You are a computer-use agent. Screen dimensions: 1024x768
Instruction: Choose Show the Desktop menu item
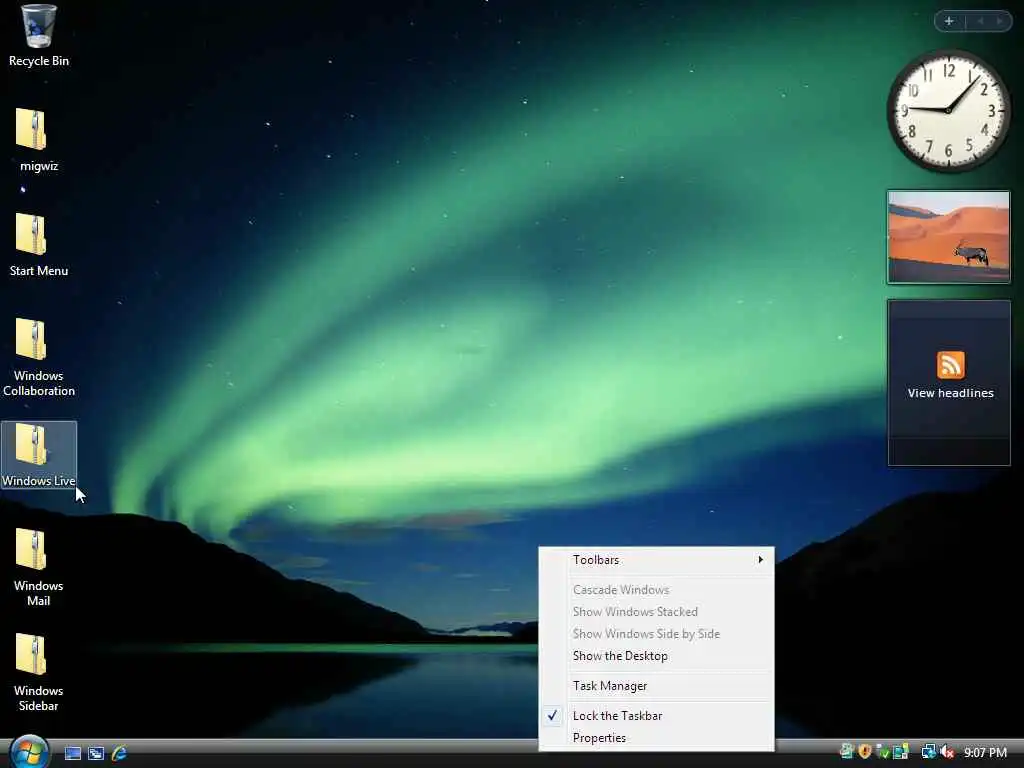point(656,656)
